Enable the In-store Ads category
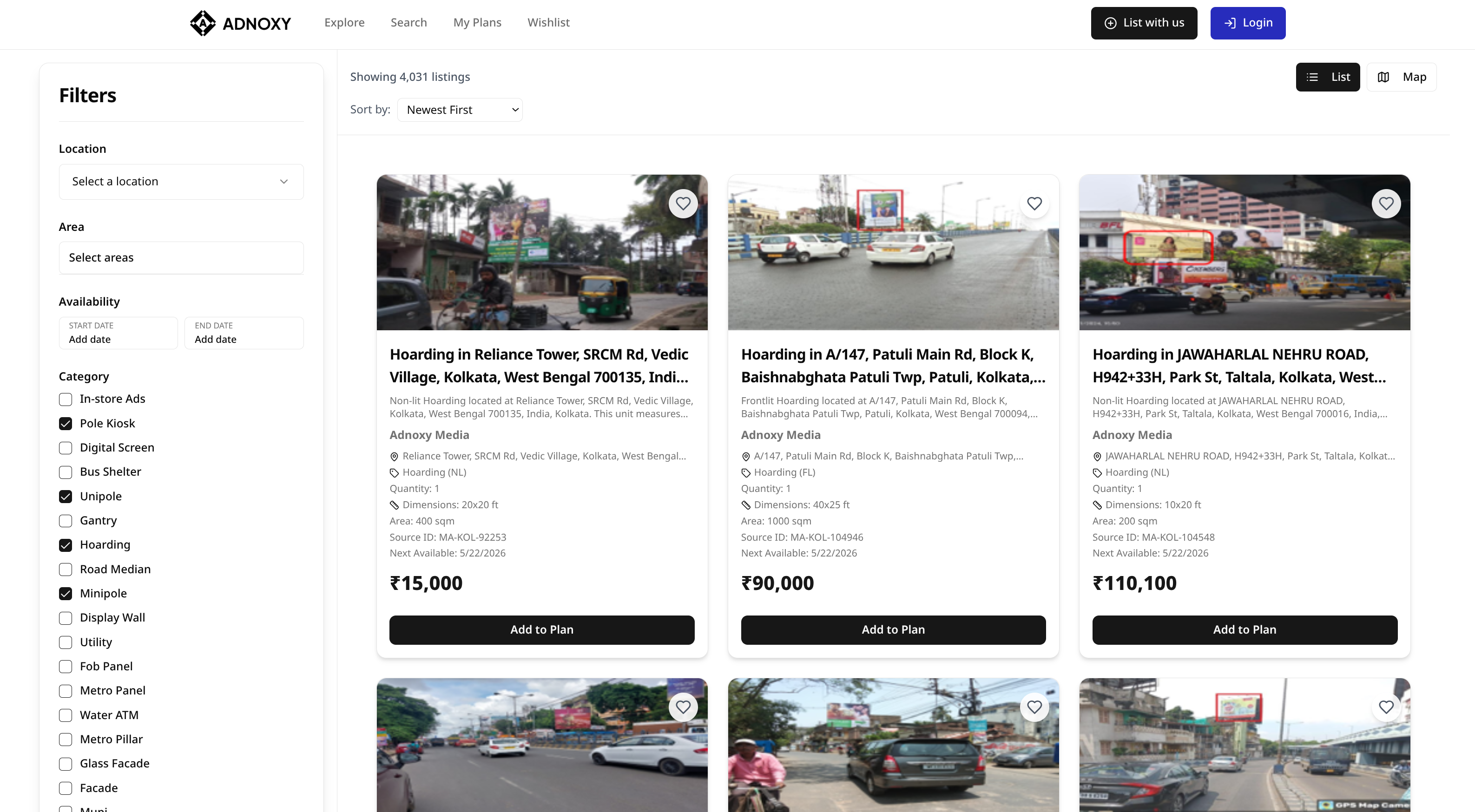 pos(65,399)
